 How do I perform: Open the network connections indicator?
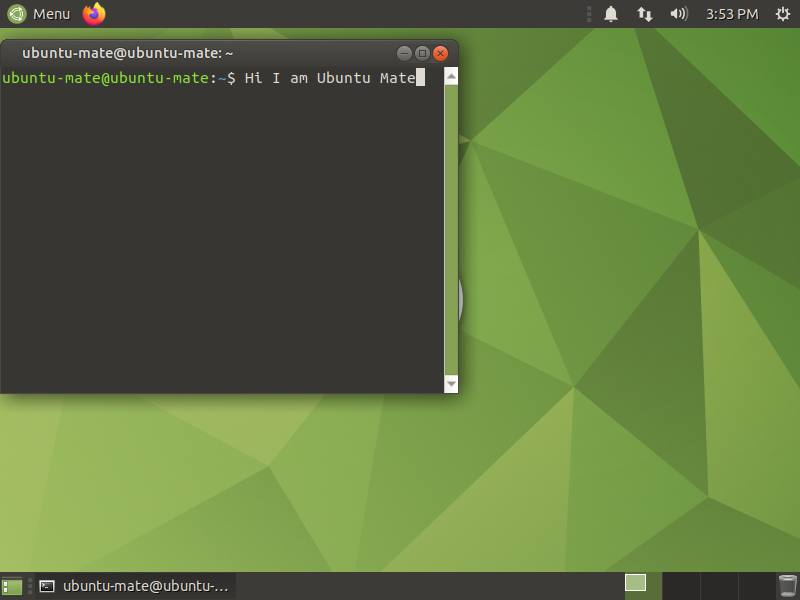click(x=645, y=14)
